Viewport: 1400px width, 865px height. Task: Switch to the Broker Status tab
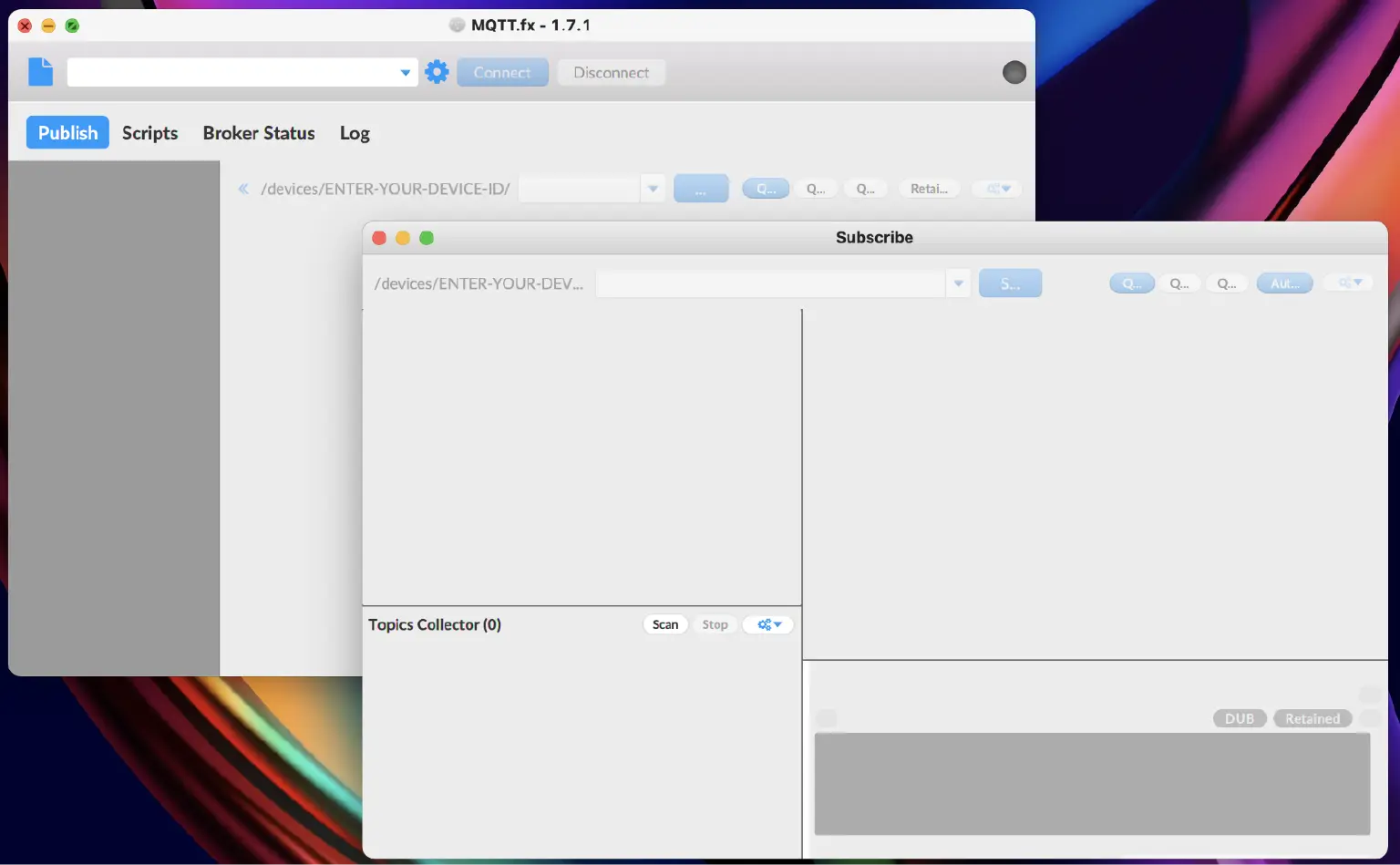(x=259, y=133)
